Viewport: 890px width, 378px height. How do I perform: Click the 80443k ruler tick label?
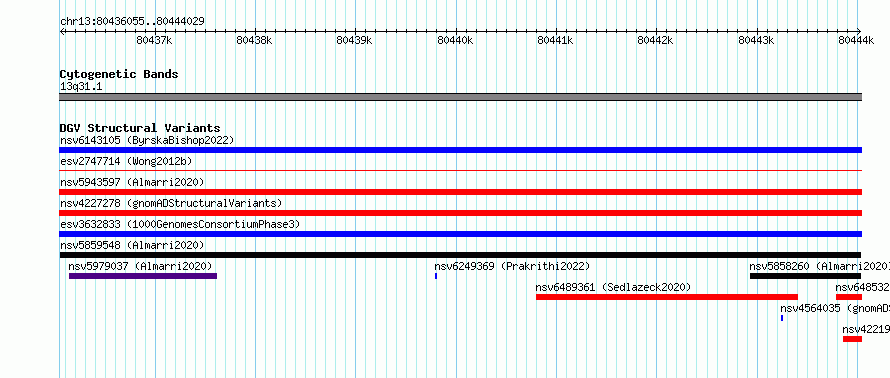click(756, 40)
